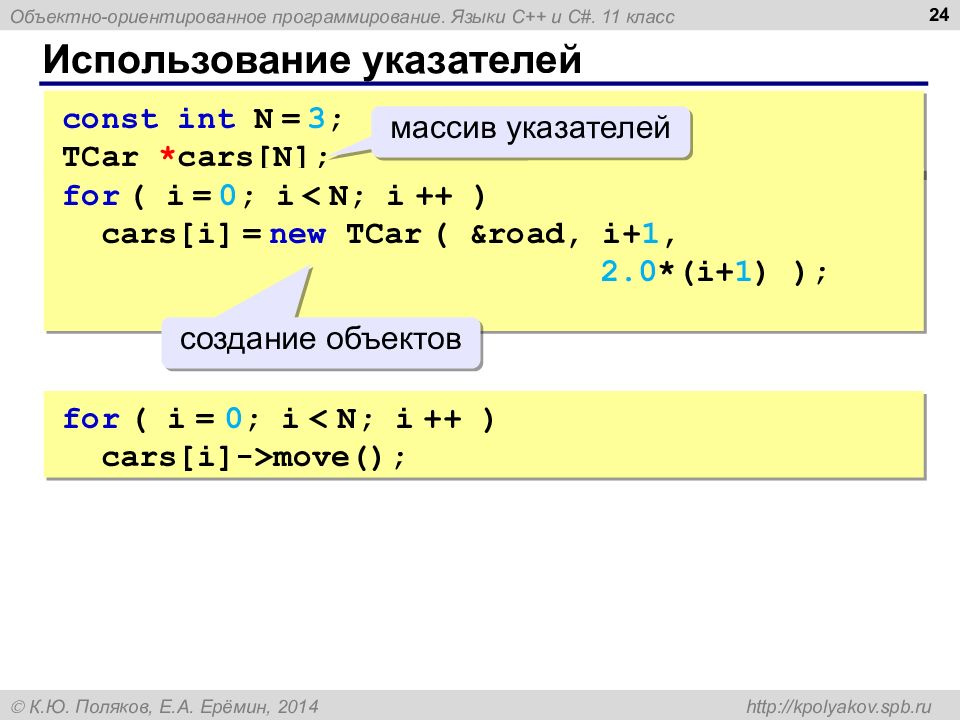The height and width of the screenshot is (720, 960).
Task: Click the kpolyakov.spb.ru link in footer
Action: (x=838, y=707)
